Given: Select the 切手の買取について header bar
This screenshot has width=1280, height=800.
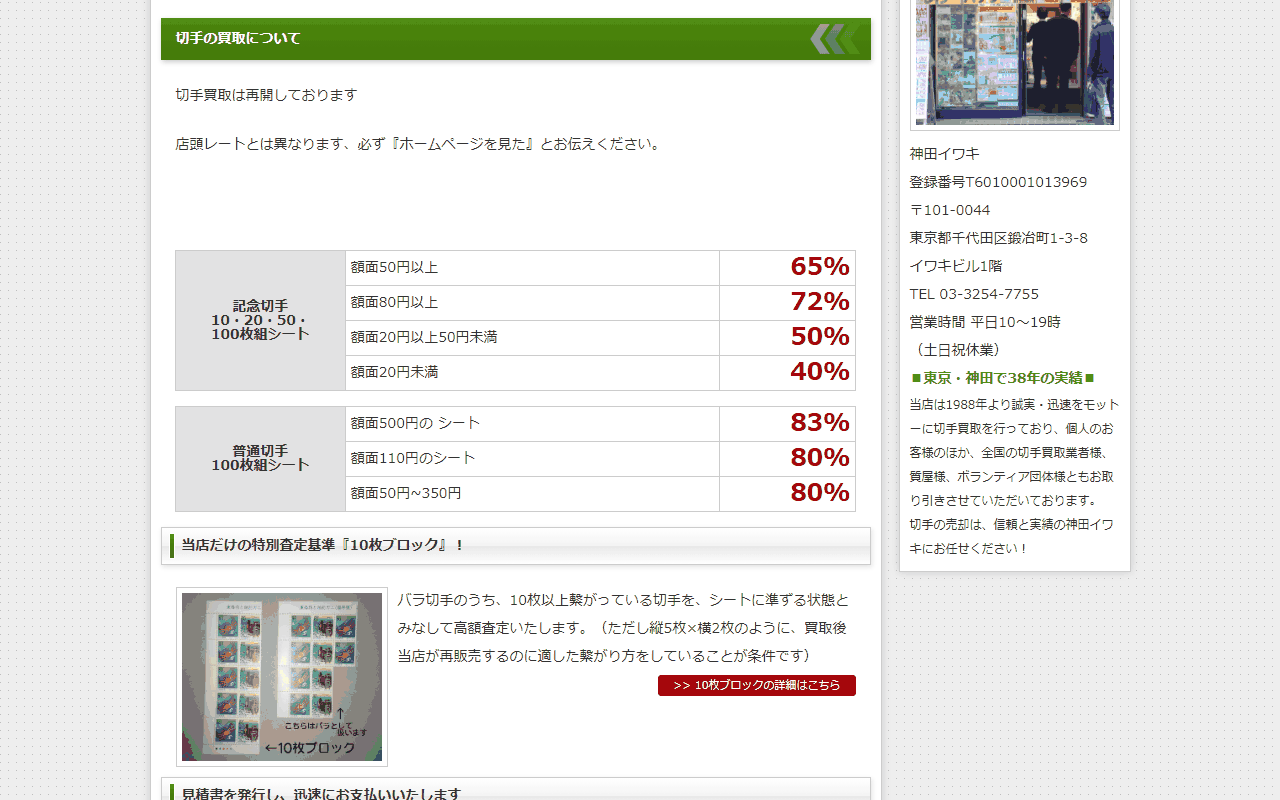Looking at the screenshot, I should coord(516,39).
